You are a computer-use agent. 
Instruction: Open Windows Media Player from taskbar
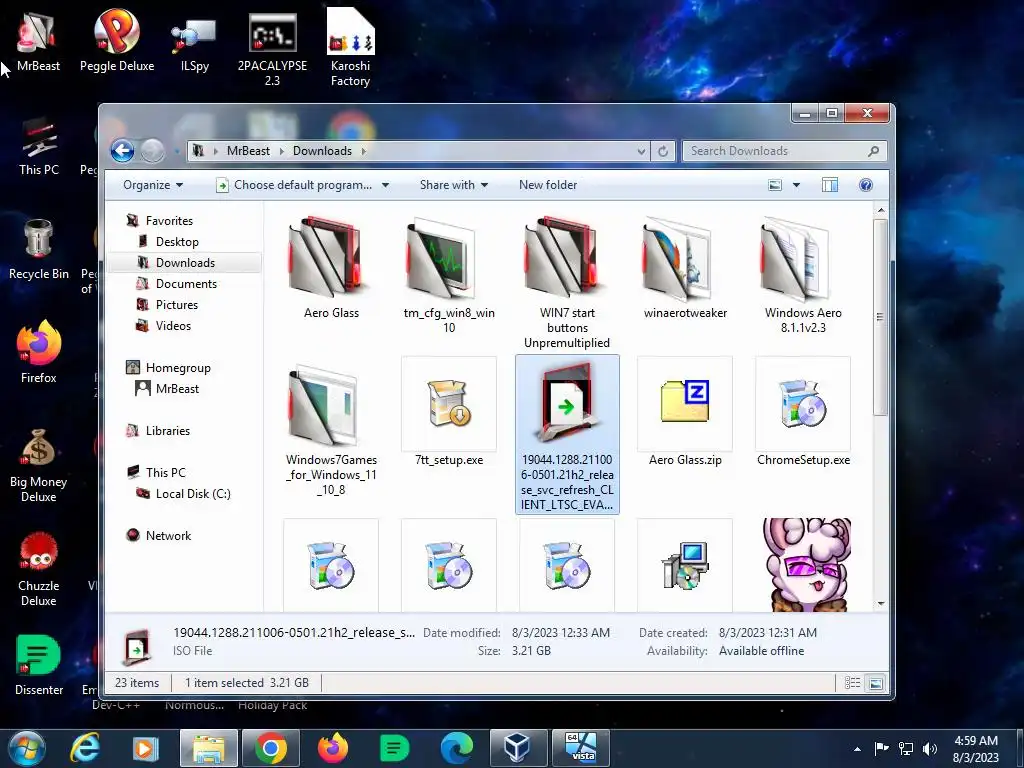(145, 748)
